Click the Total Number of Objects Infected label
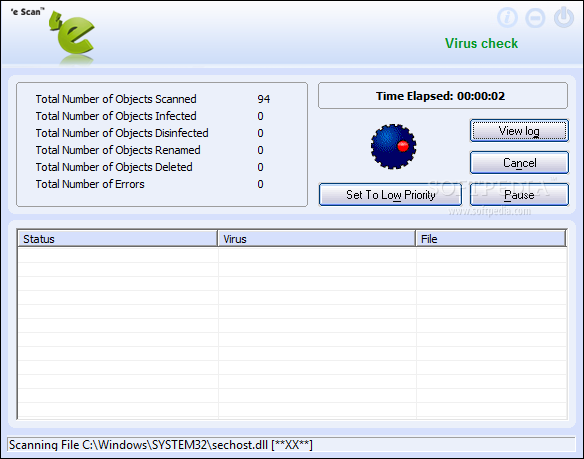The image size is (584, 459). [116, 116]
